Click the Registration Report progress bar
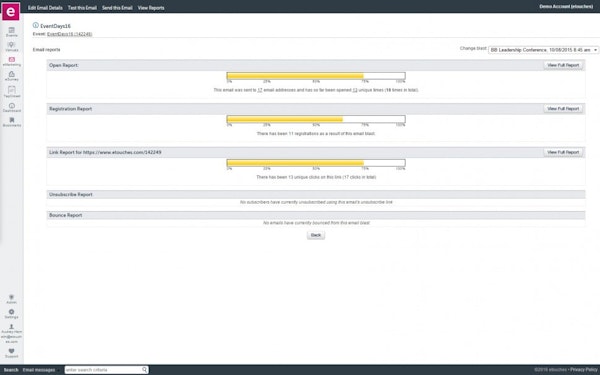 [316, 119]
